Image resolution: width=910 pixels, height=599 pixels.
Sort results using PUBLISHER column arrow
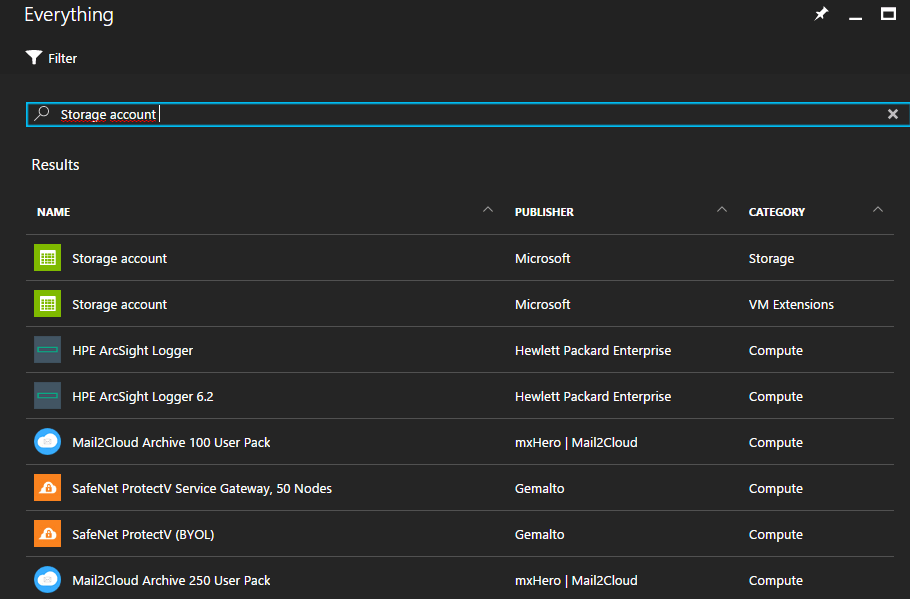coord(722,210)
